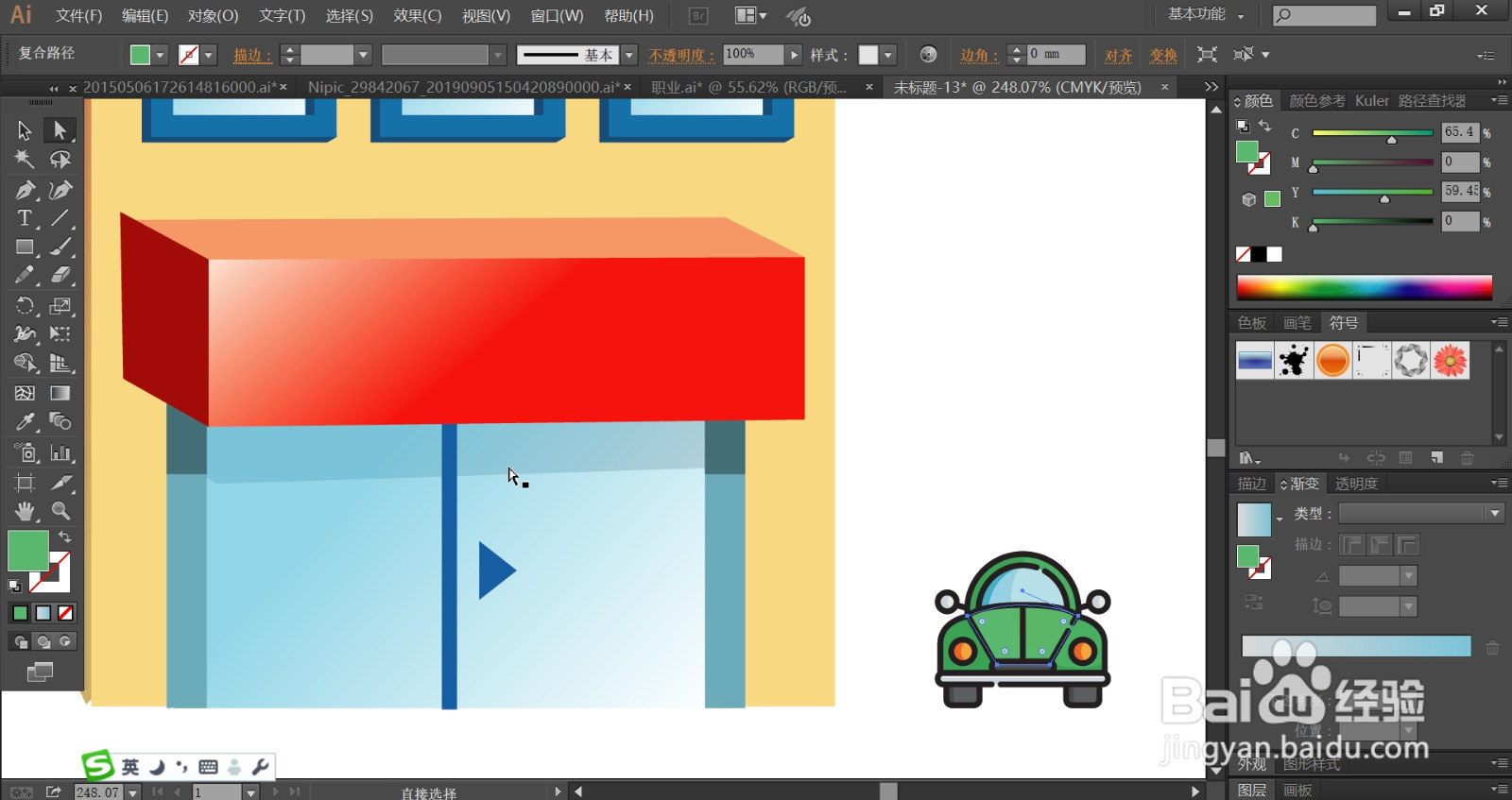Viewport: 1512px width, 800px height.
Task: Select the Magic Wand tool
Action: coord(25,160)
